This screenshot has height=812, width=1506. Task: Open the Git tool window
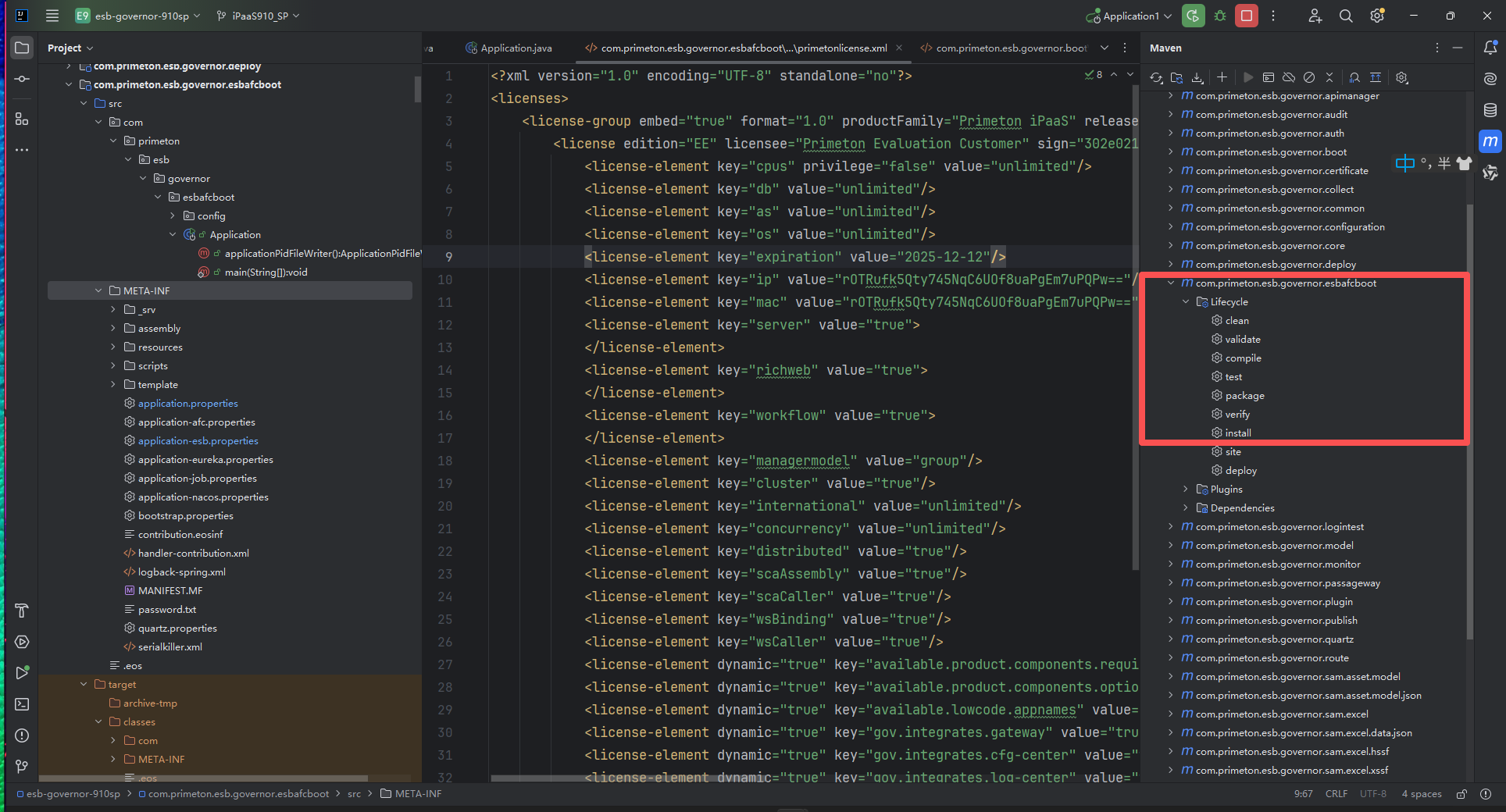[x=22, y=767]
